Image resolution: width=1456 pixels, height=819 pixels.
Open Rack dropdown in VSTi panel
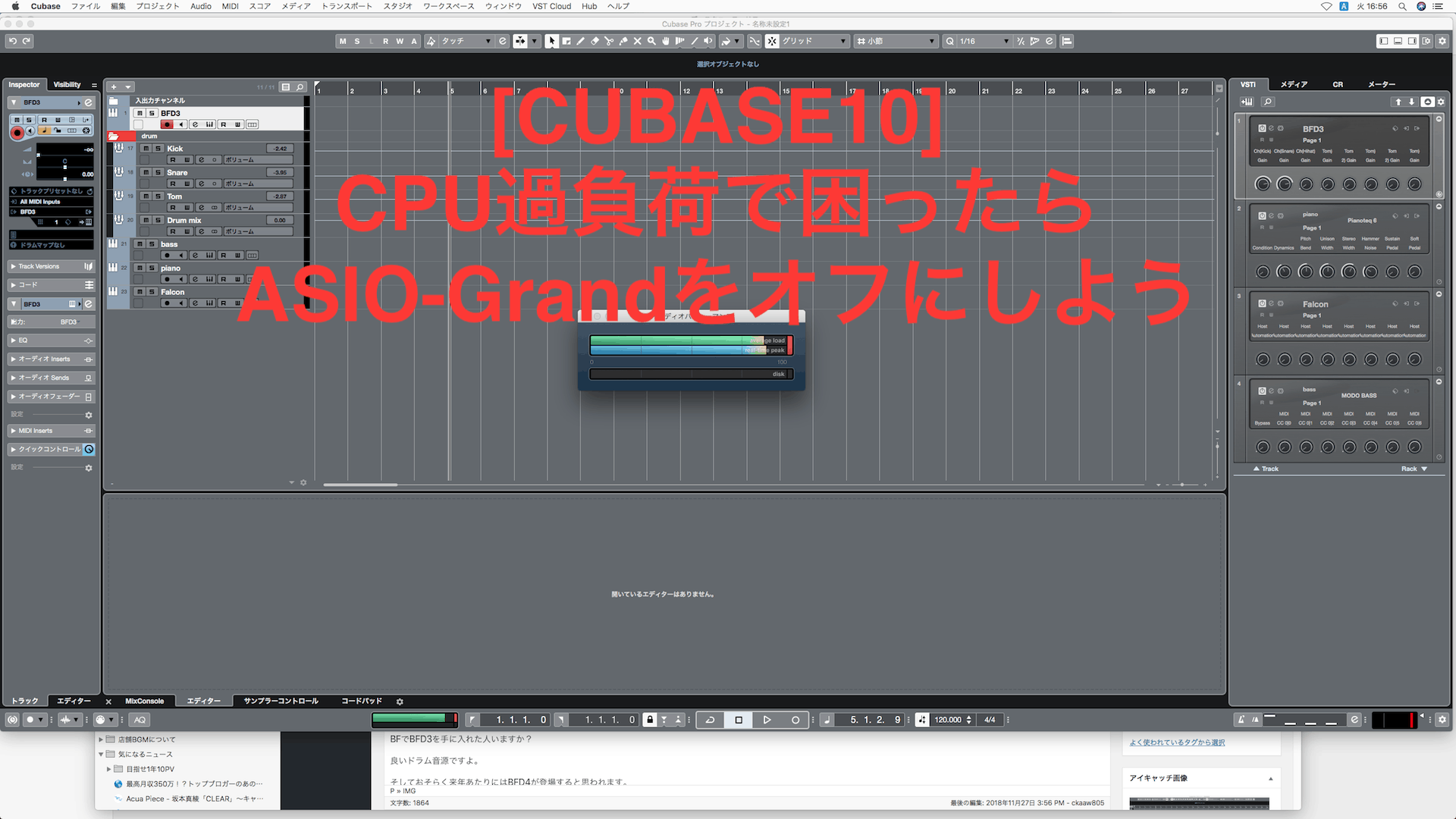click(1414, 469)
